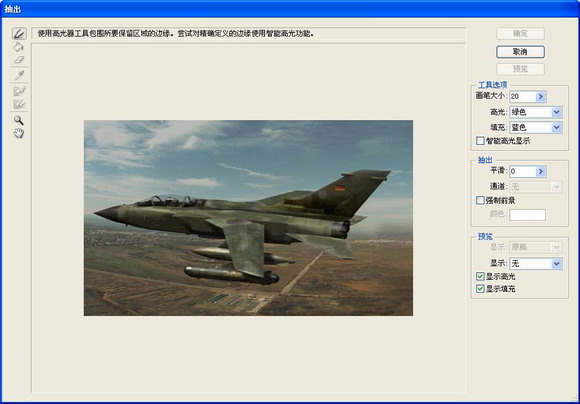Select the Eyedropper tool
The width and height of the screenshot is (580, 404).
[19, 75]
